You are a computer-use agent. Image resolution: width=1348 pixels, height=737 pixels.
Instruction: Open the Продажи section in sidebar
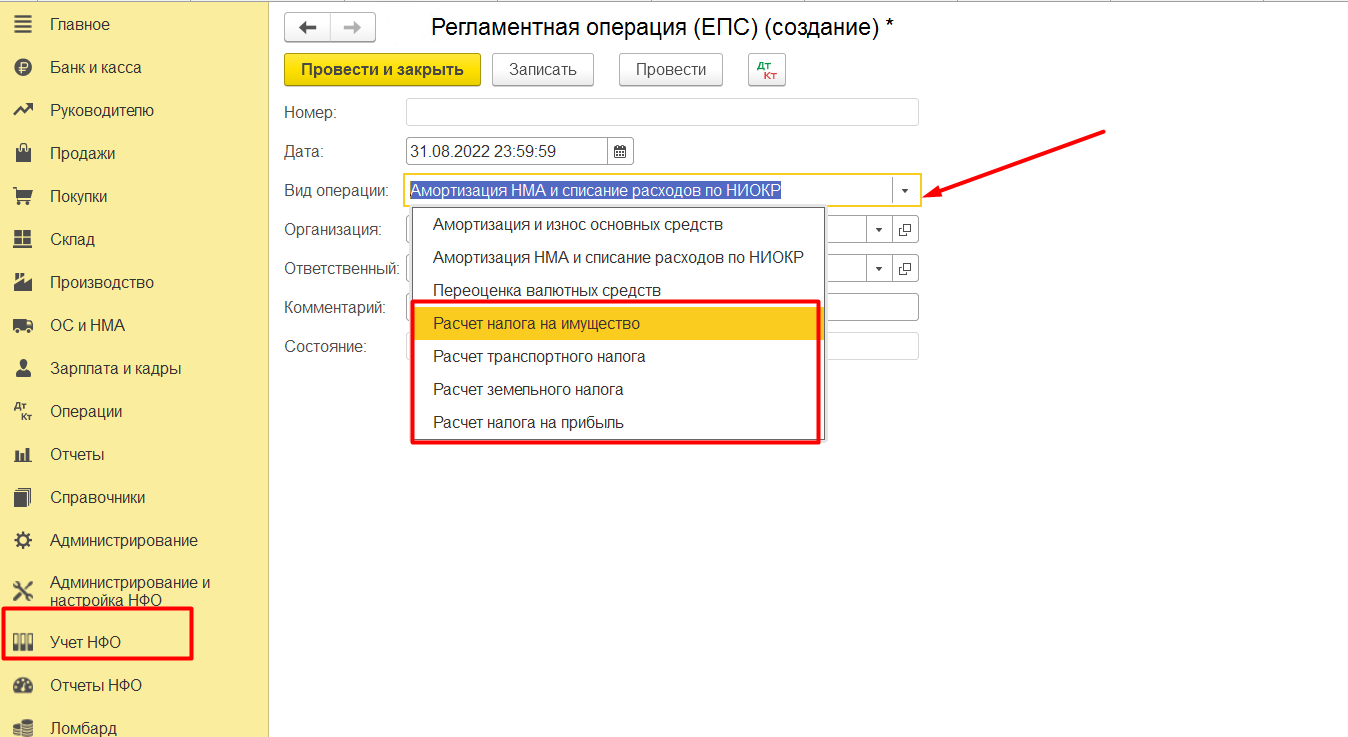pos(82,154)
